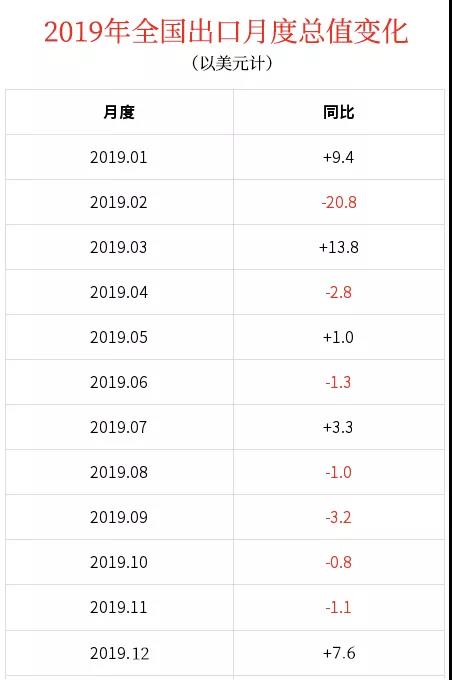Select the 2019.01 month cell
Screen dimensions: 452x680
[x=119, y=157]
